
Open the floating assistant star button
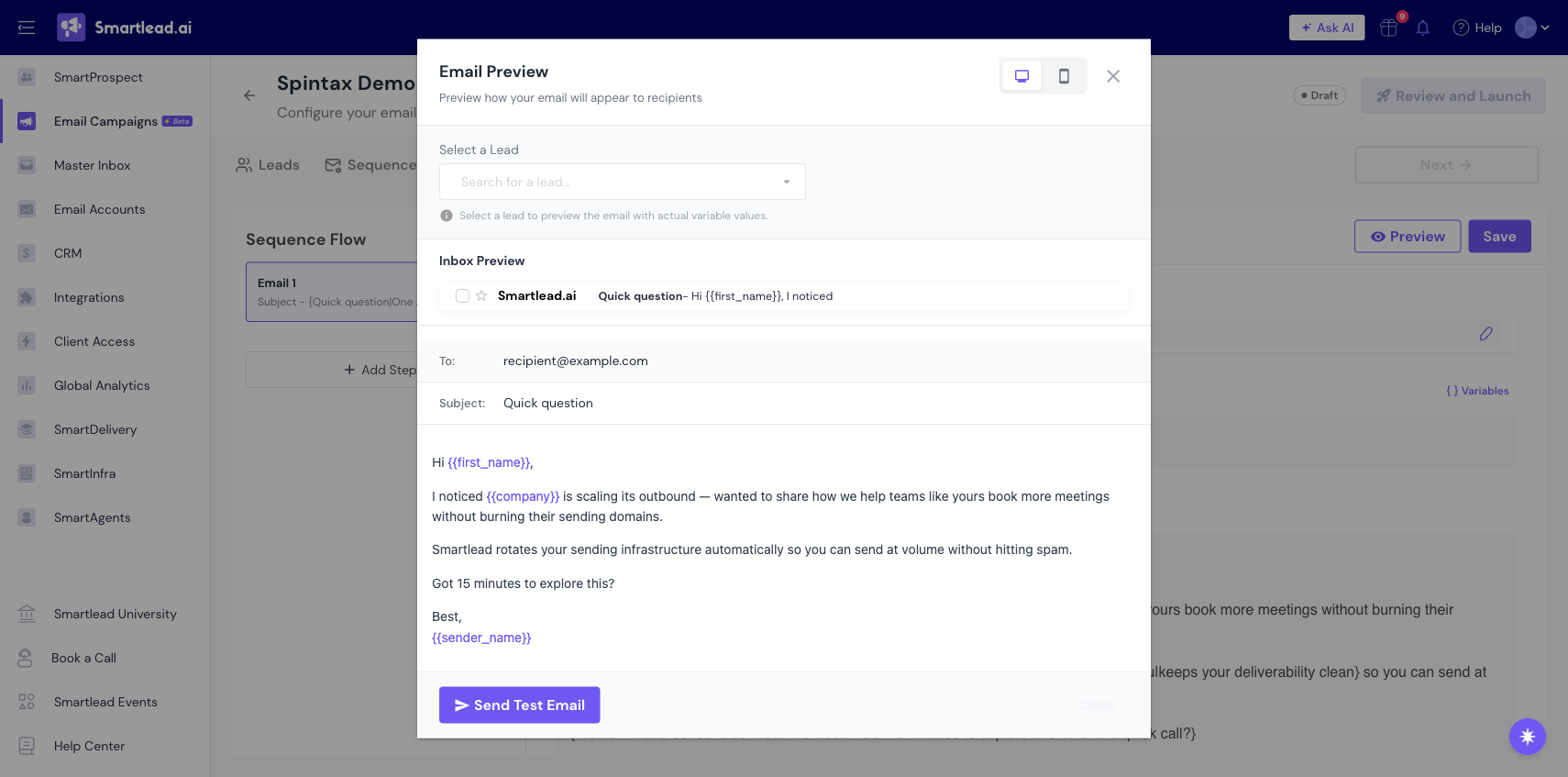[1528, 737]
